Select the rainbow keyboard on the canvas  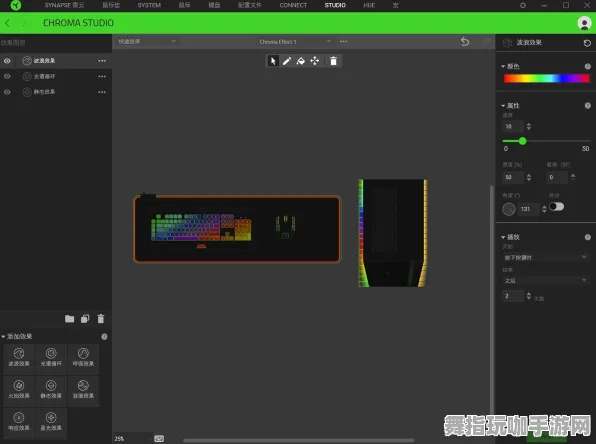(201, 228)
